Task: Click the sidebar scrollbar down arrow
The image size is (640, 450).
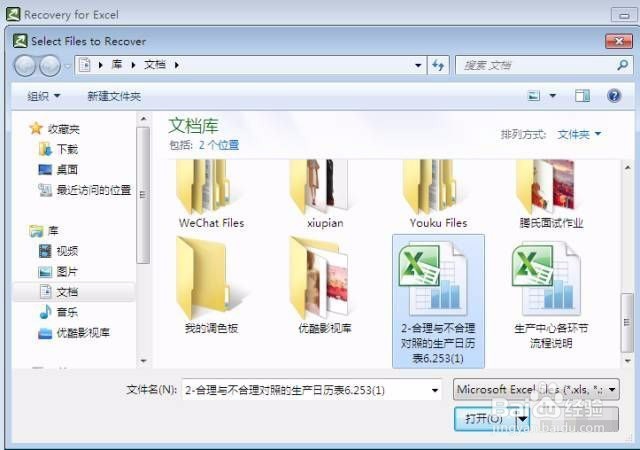Action: pyautogui.click(x=143, y=361)
